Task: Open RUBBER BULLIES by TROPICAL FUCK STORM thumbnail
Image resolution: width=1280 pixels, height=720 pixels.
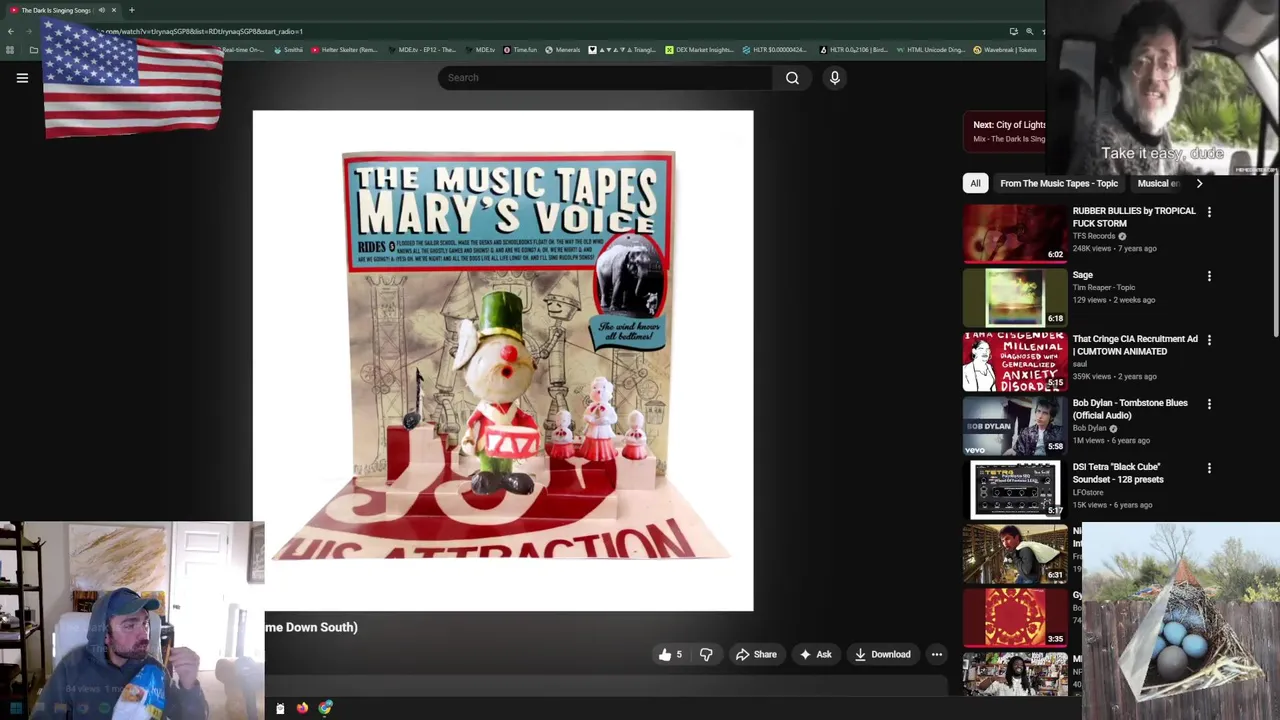Action: (x=1015, y=233)
